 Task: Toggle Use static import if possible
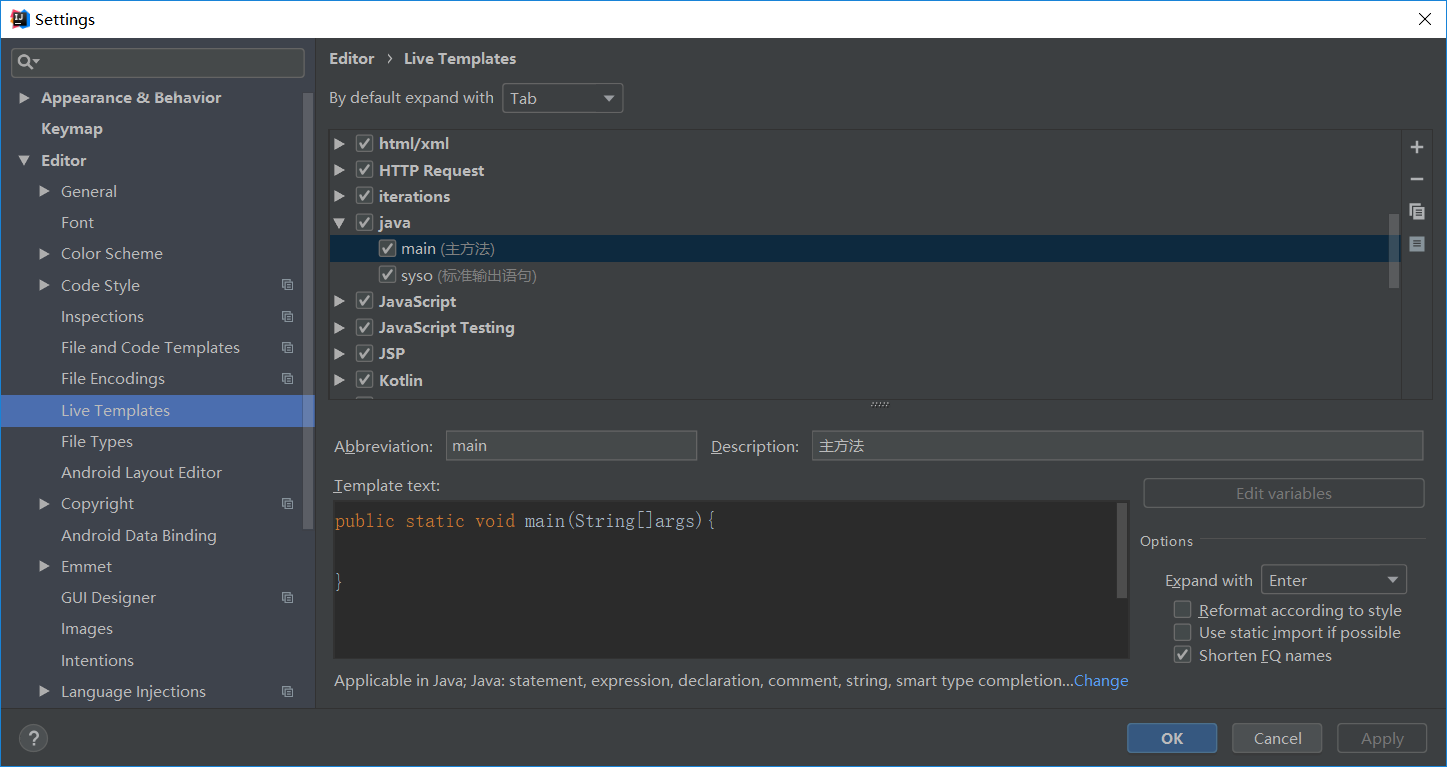pyautogui.click(x=1183, y=632)
